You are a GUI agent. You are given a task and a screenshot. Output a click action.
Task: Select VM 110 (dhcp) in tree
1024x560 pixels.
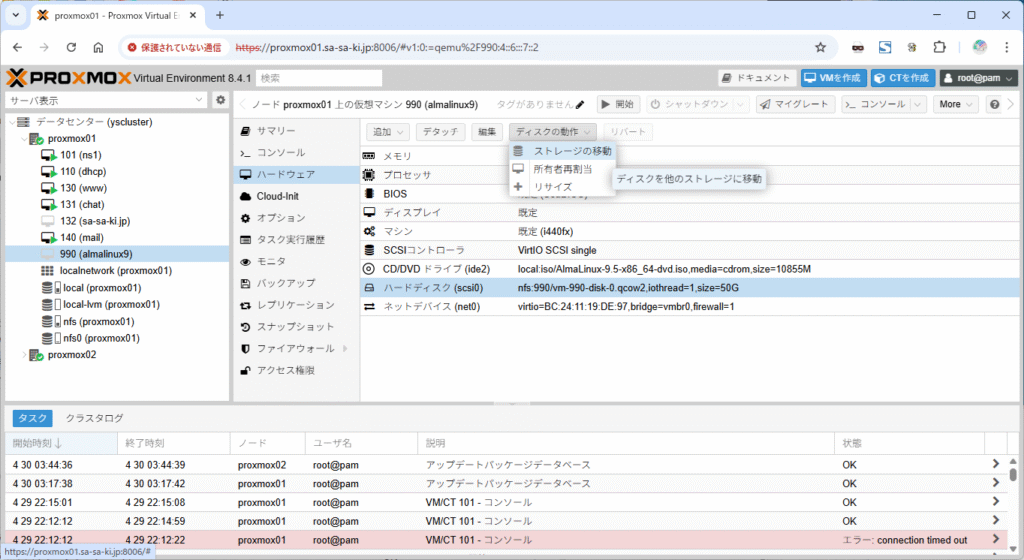[x=83, y=172]
